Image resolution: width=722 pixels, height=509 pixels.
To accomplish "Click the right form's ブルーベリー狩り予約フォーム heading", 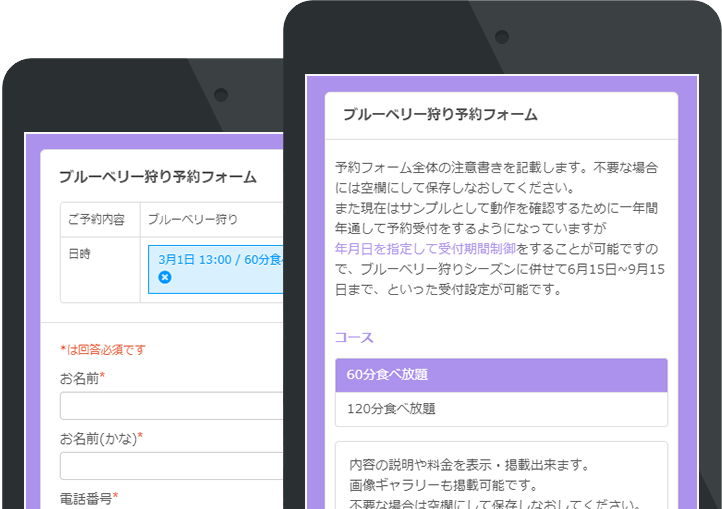I will [x=440, y=114].
